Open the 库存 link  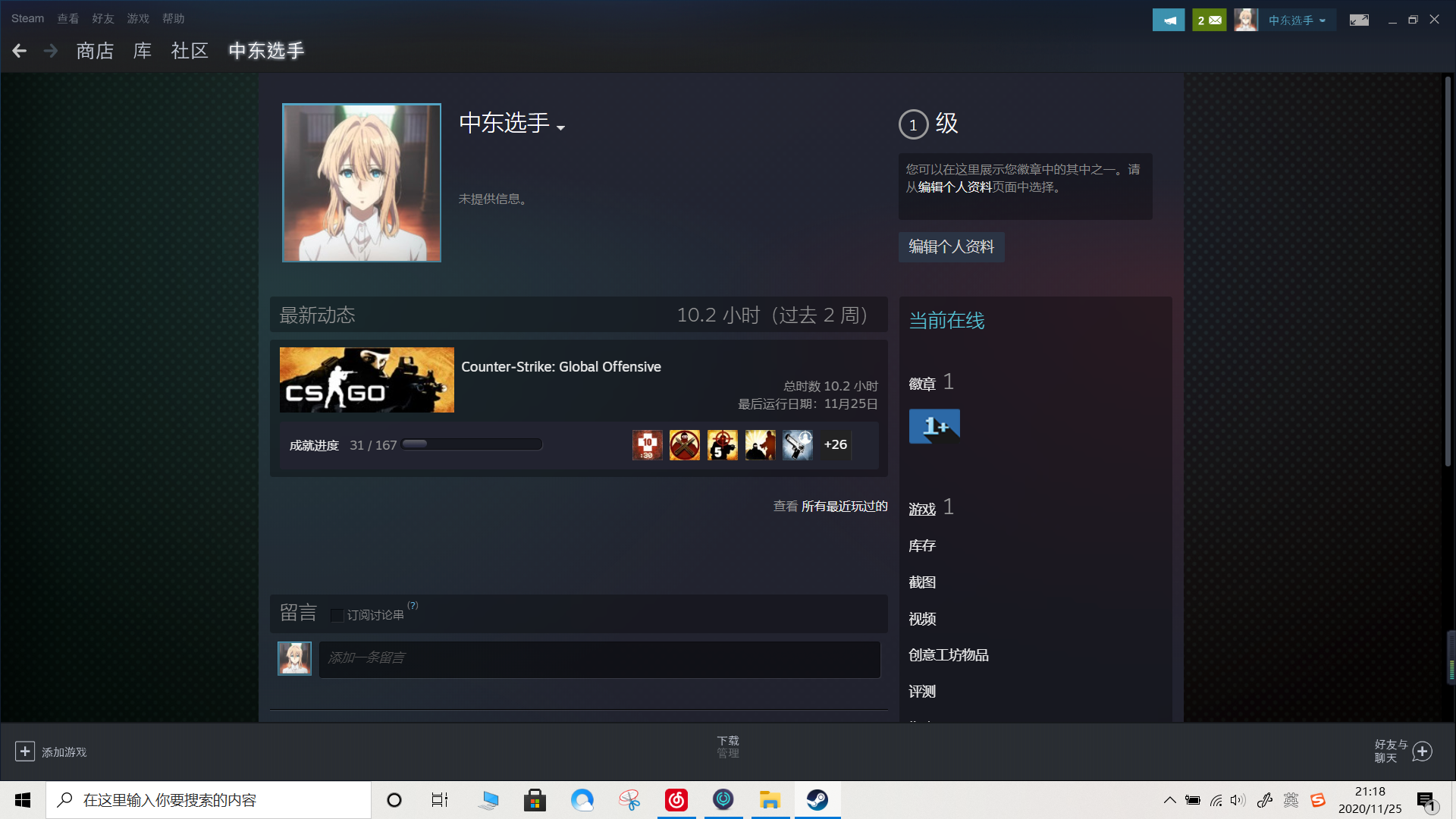click(x=922, y=546)
